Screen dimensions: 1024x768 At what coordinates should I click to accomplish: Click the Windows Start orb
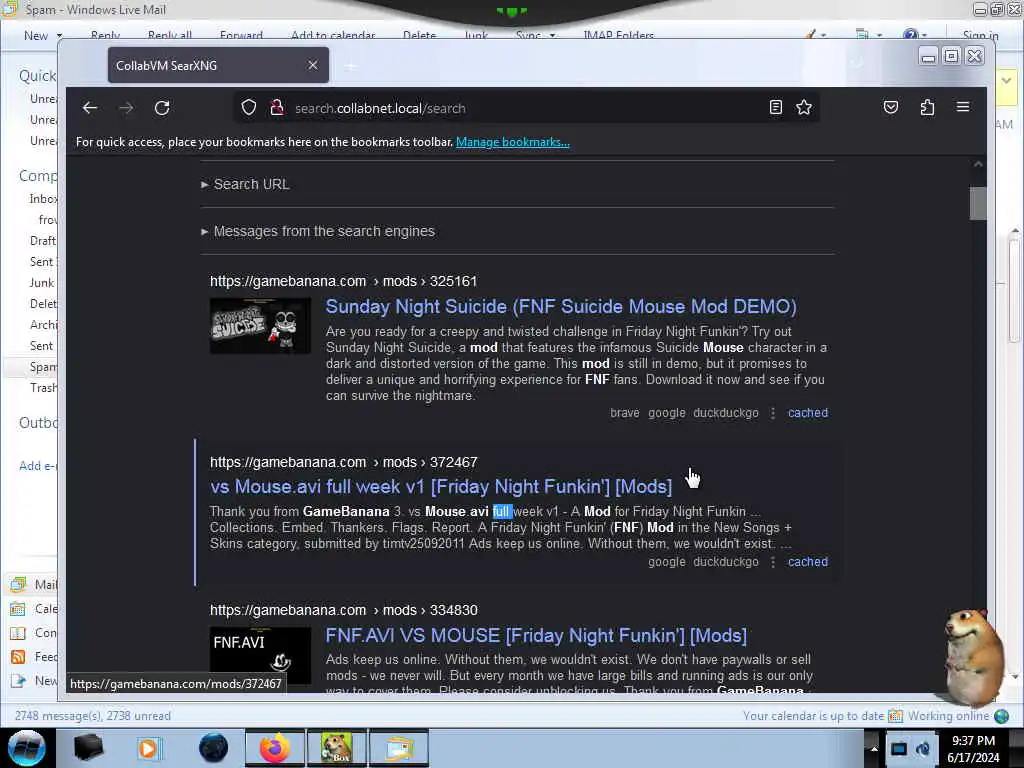pyautogui.click(x=27, y=748)
